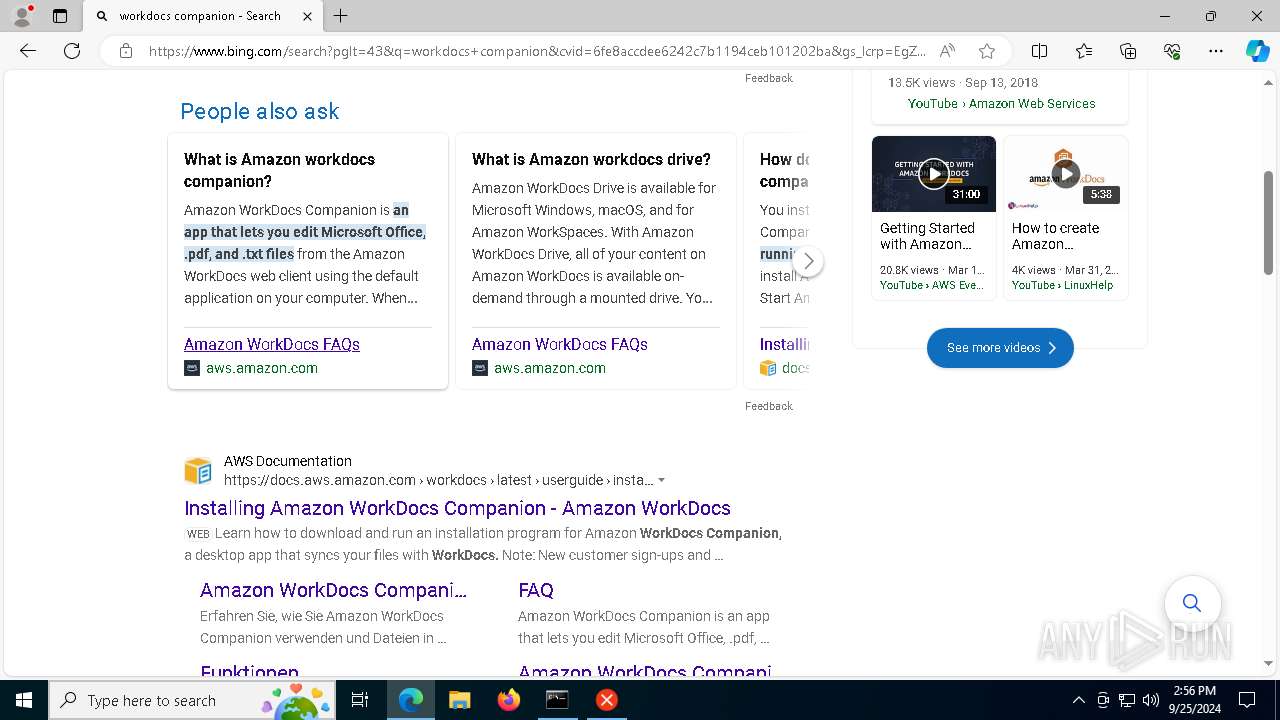Click the page vertical scrollbar thumb
The image size is (1280, 720).
1268,222
